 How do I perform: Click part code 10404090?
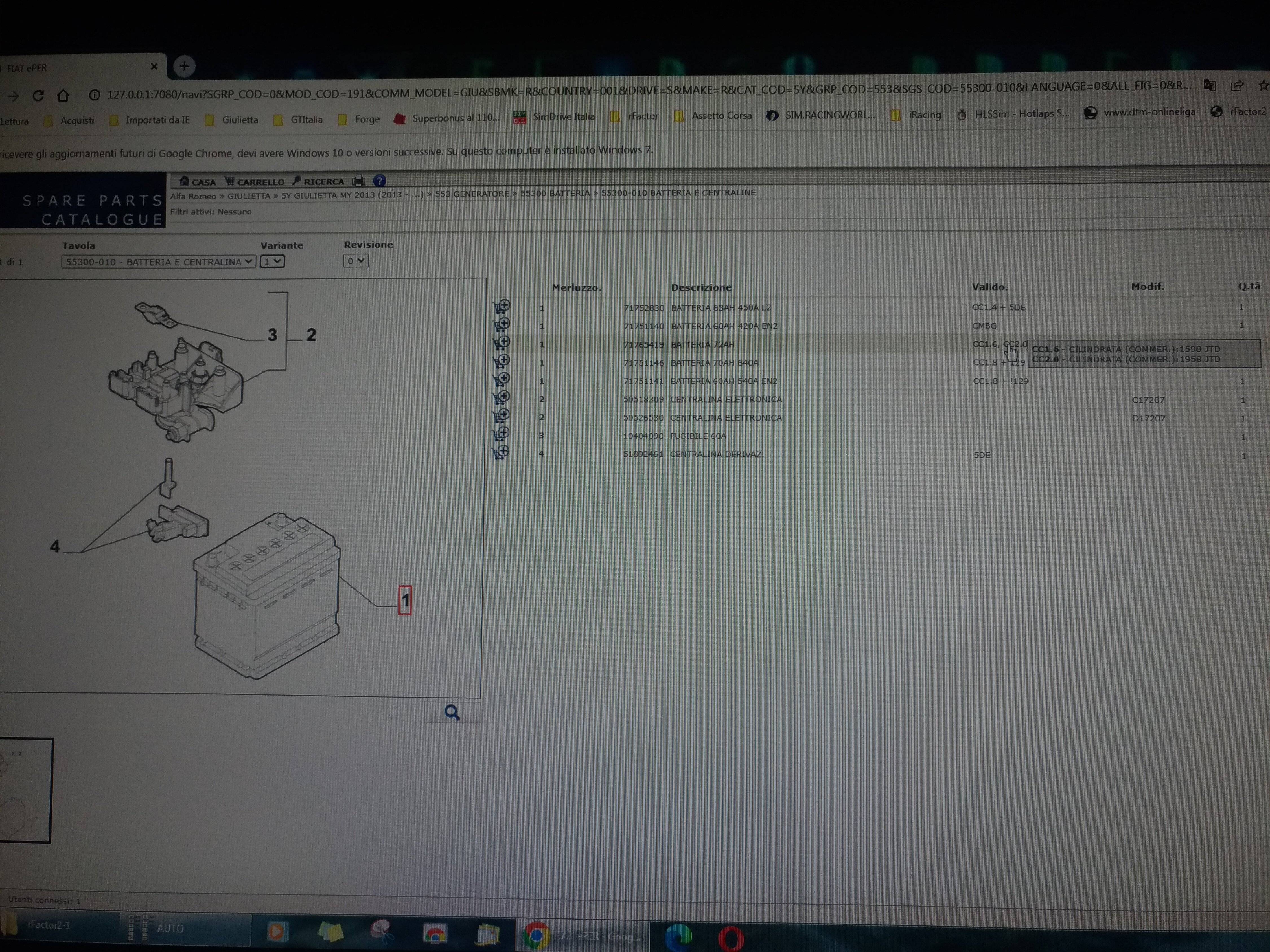643,436
